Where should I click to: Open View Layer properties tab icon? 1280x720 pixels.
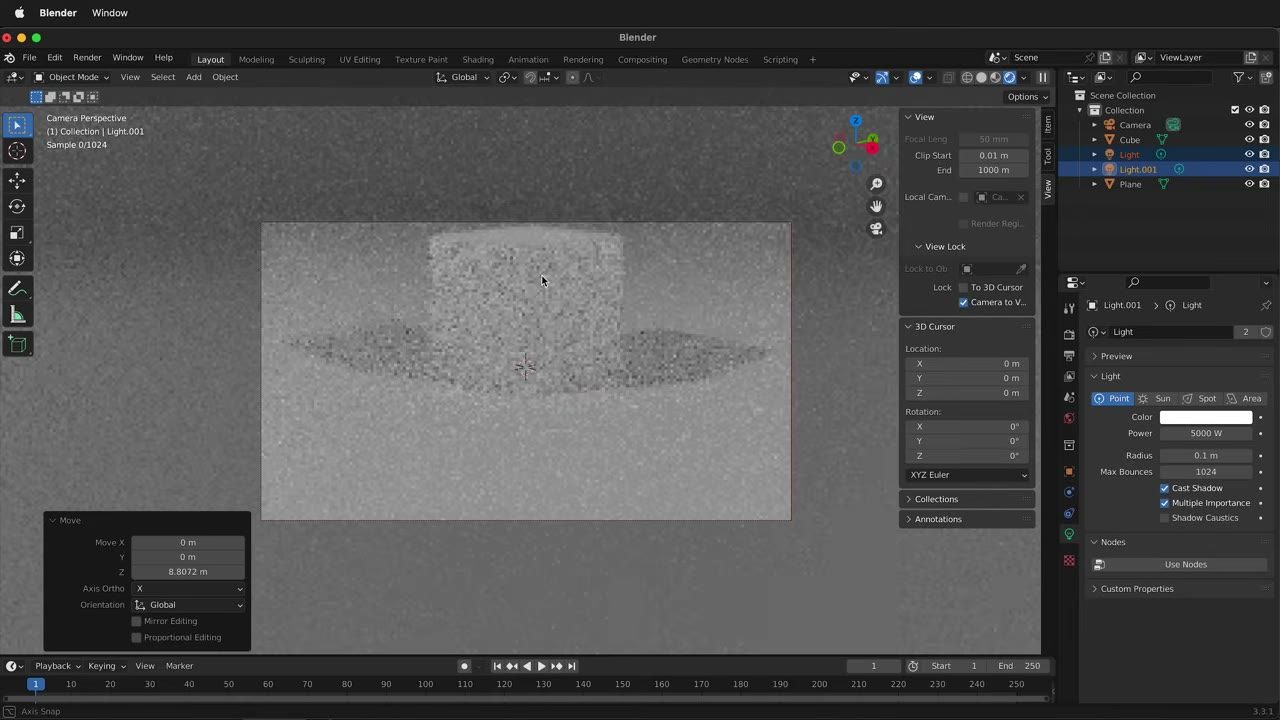click(1069, 376)
